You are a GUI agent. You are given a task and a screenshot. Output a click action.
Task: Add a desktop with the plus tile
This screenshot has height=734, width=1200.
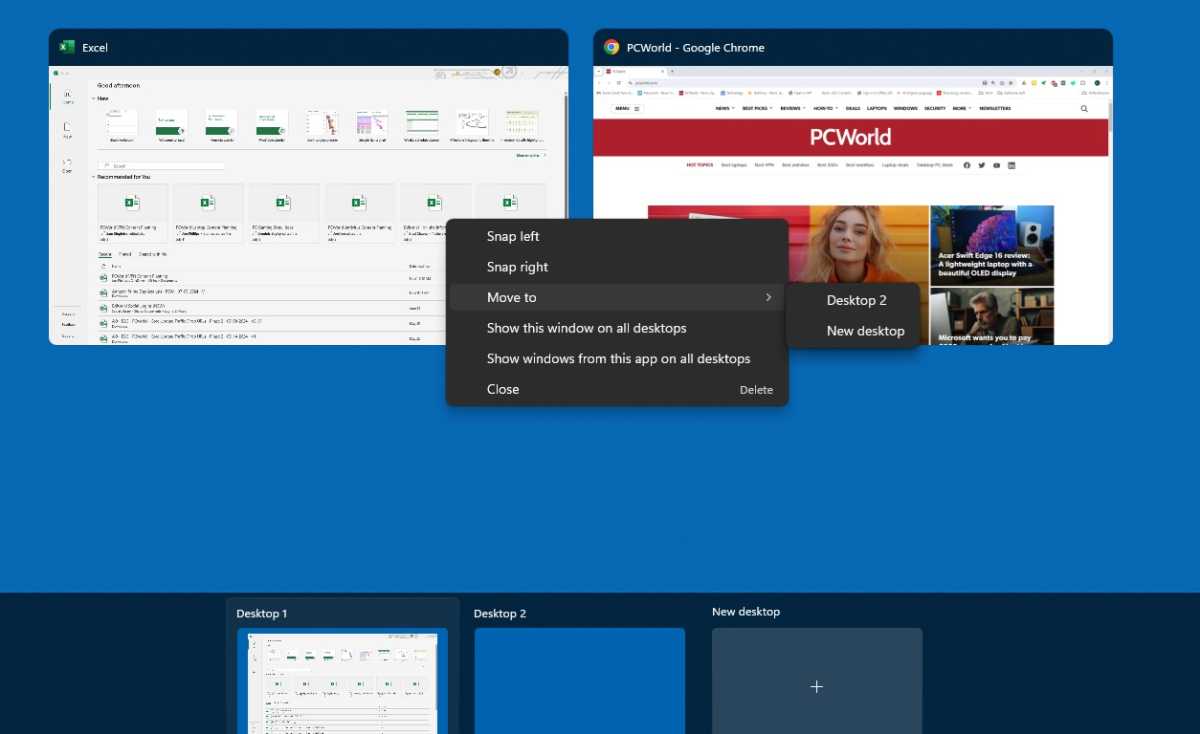coord(817,681)
